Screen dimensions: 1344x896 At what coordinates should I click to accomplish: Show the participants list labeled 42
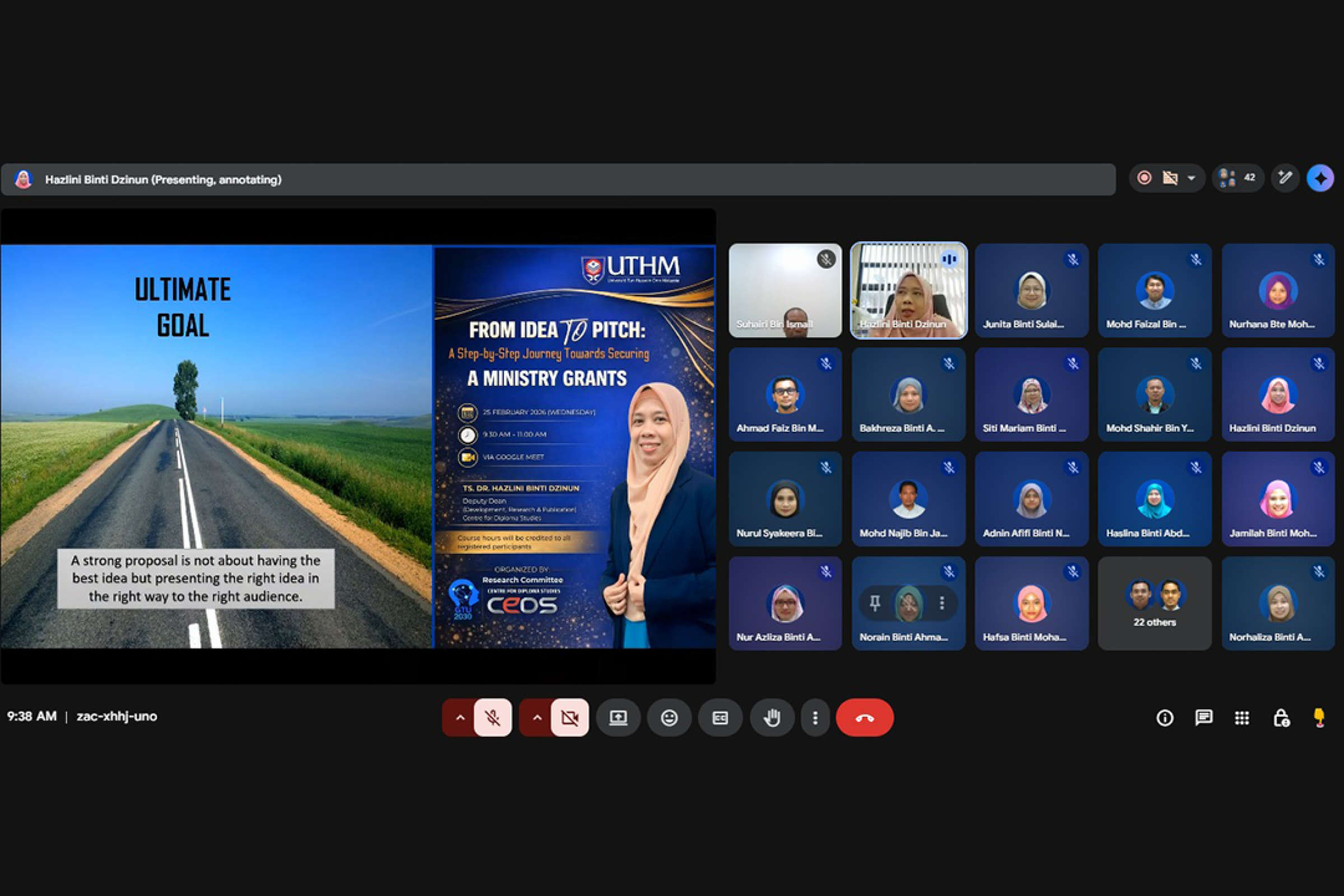pos(1238,178)
